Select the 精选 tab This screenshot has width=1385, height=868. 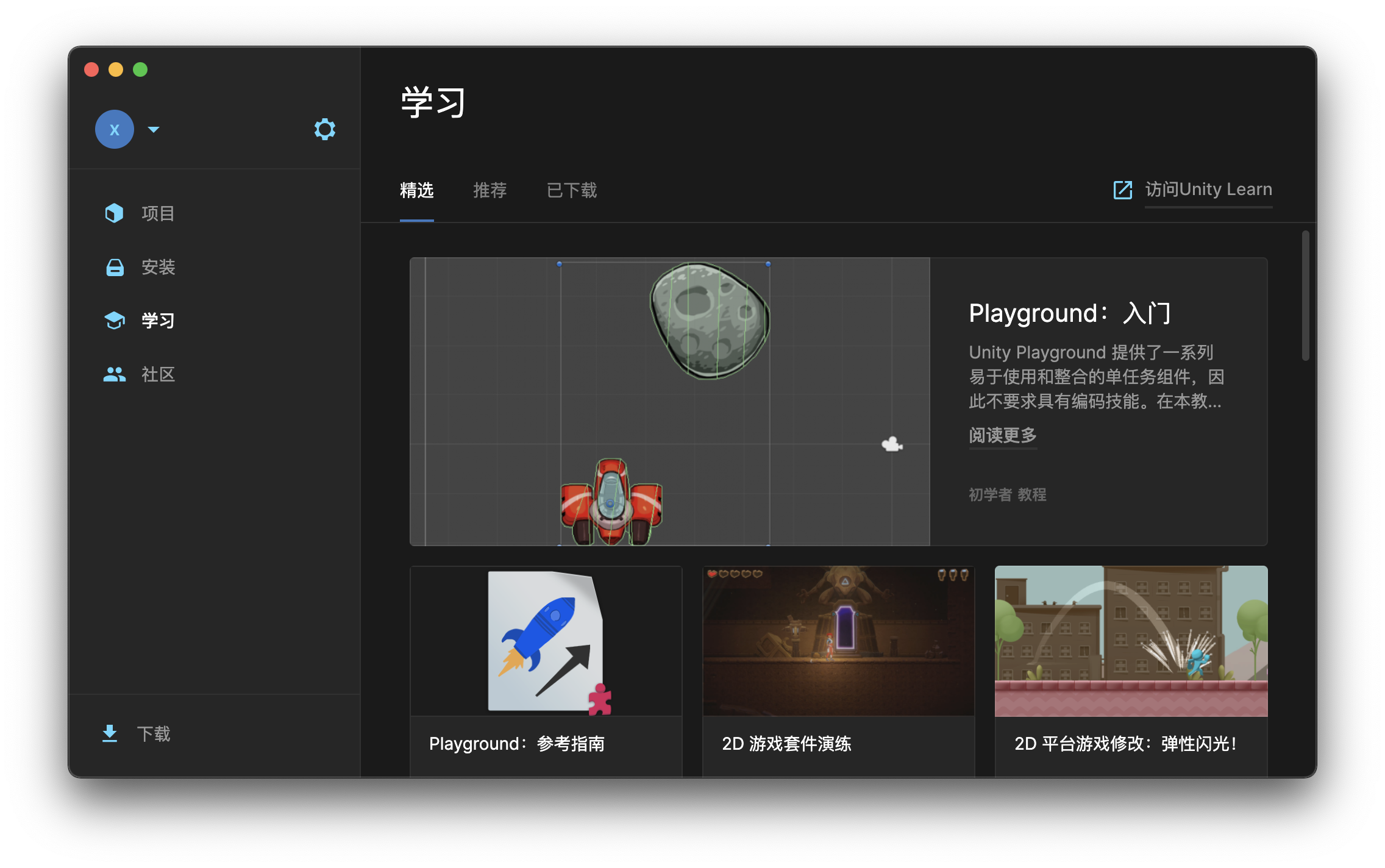(x=416, y=190)
